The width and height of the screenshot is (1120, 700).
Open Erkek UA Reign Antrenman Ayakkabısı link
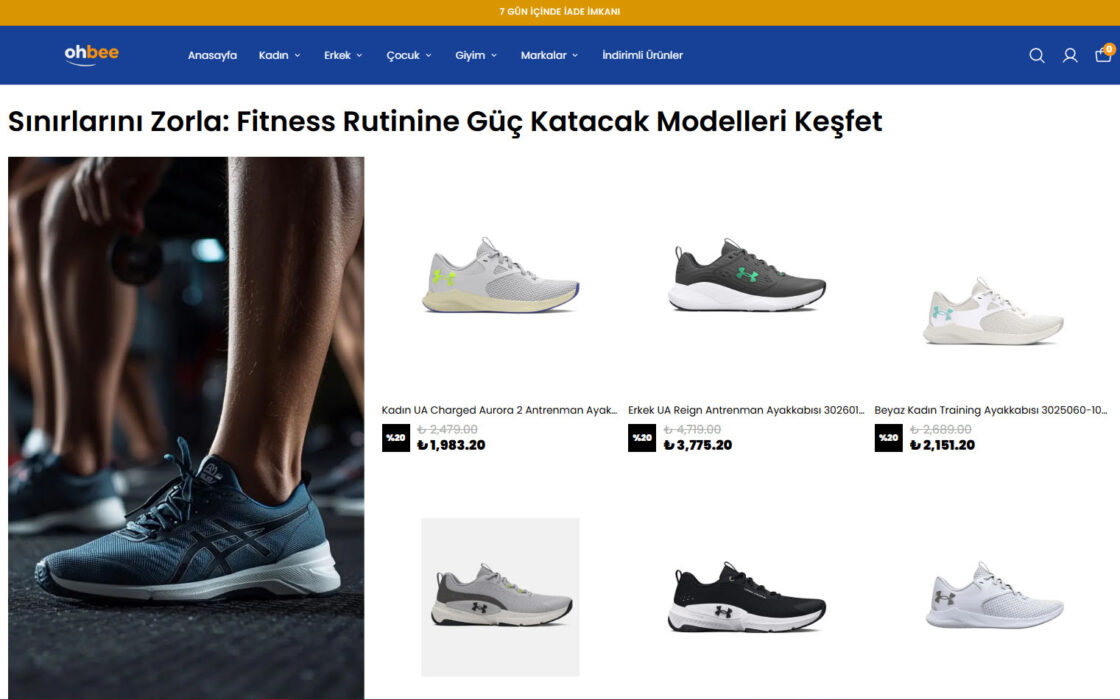coord(746,410)
